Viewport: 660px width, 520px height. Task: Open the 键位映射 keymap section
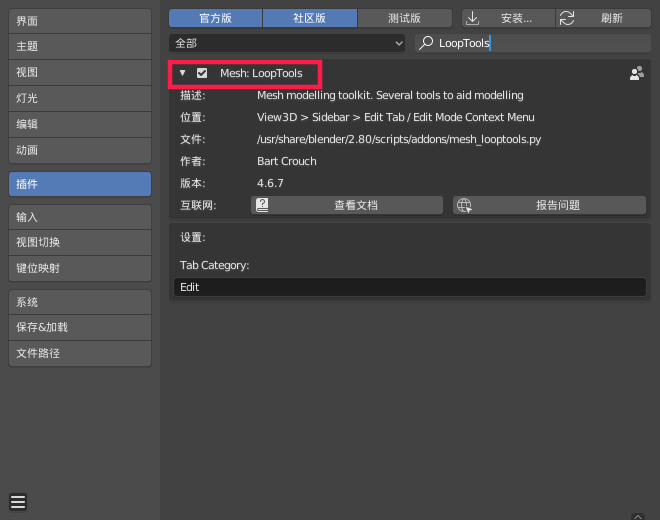click(x=80, y=269)
